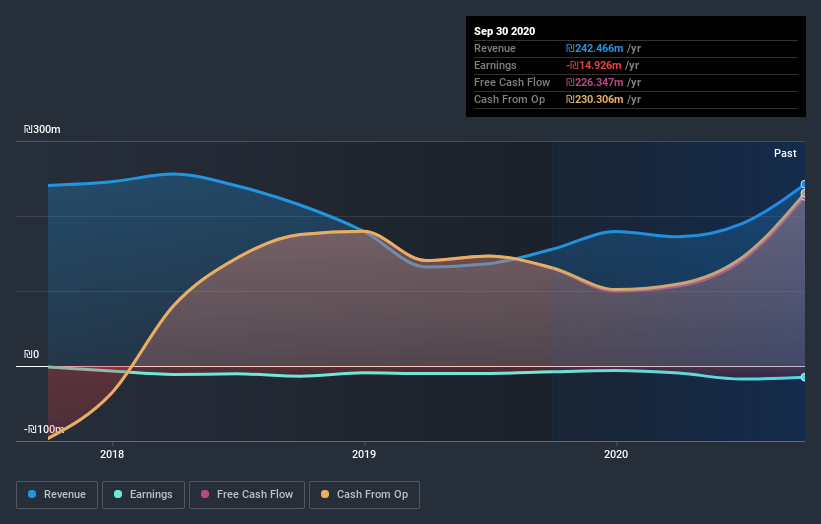The height and width of the screenshot is (524, 821).
Task: Click the ₪242.466m revenue value
Action: tap(594, 48)
